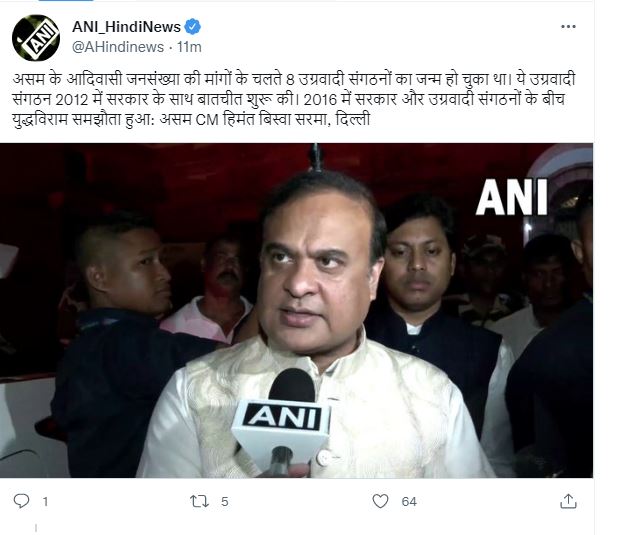Visit the @AHindinews handle link
The height and width of the screenshot is (535, 622).
118,47
